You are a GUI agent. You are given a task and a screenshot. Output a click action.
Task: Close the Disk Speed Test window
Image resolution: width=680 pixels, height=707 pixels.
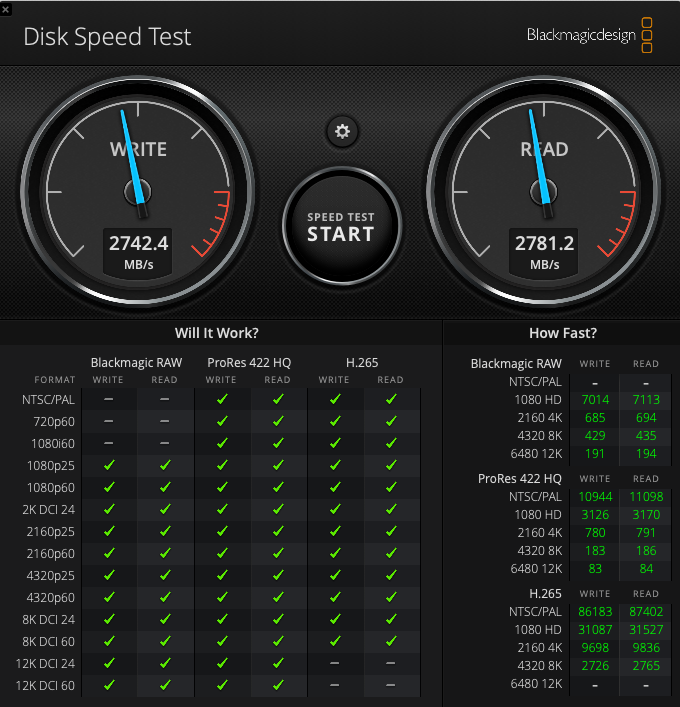click(x=7, y=7)
